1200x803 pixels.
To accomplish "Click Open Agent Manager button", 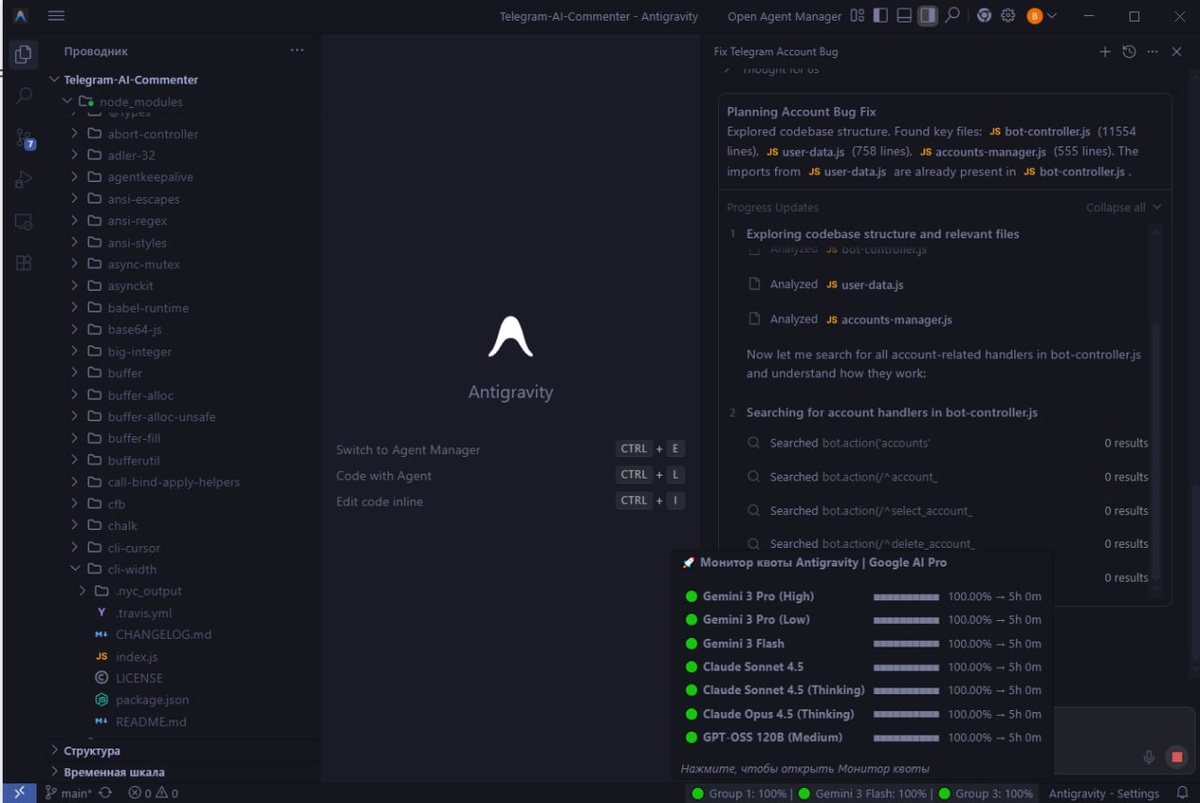I will [x=785, y=16].
